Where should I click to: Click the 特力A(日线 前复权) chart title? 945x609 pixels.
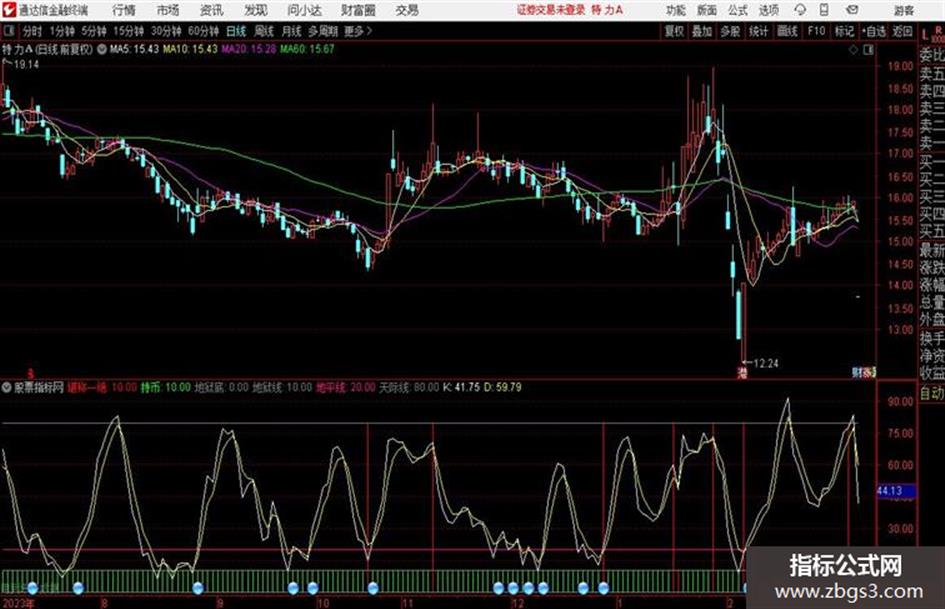click(x=48, y=49)
